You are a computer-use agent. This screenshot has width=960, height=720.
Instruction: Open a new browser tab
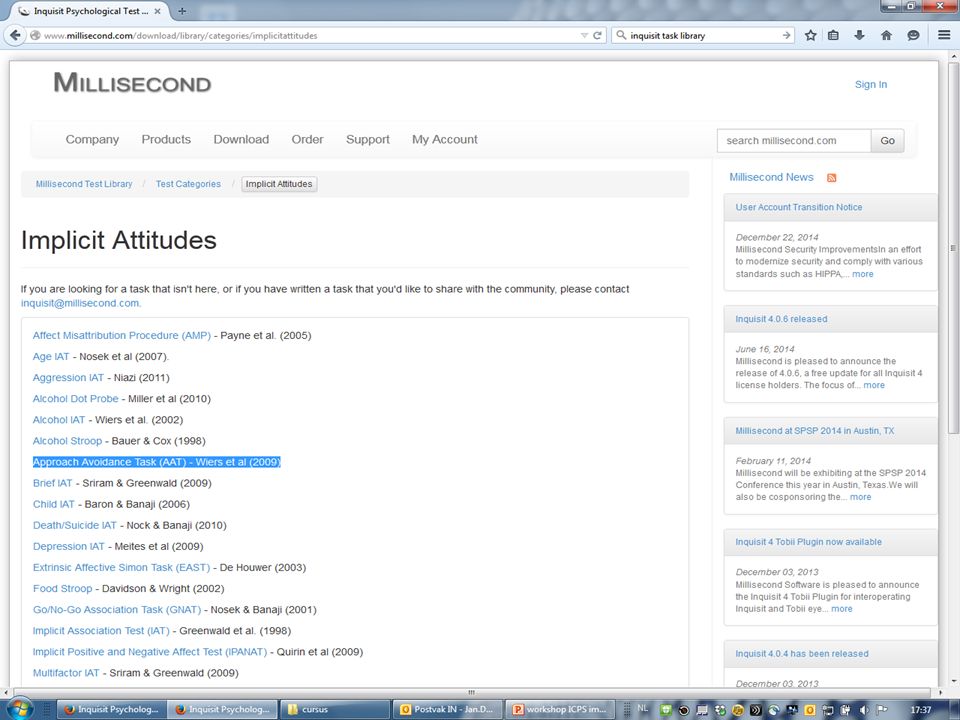182,11
